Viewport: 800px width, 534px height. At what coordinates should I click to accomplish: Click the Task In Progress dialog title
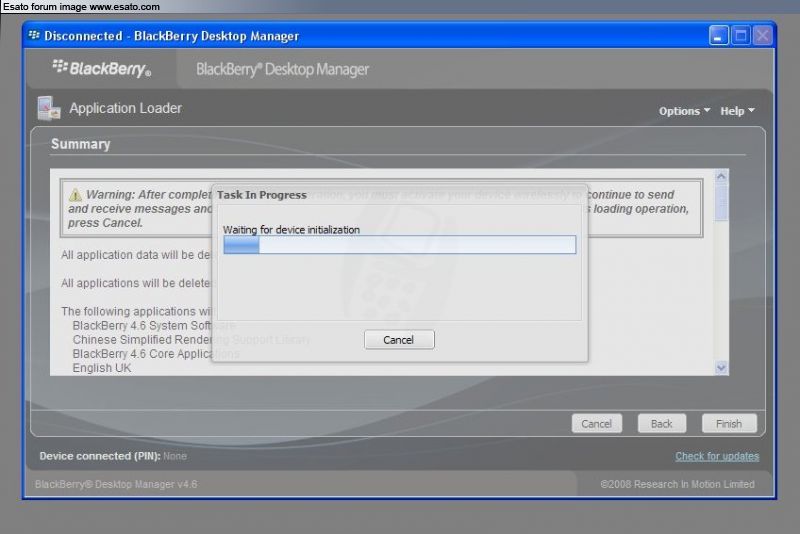tap(262, 195)
